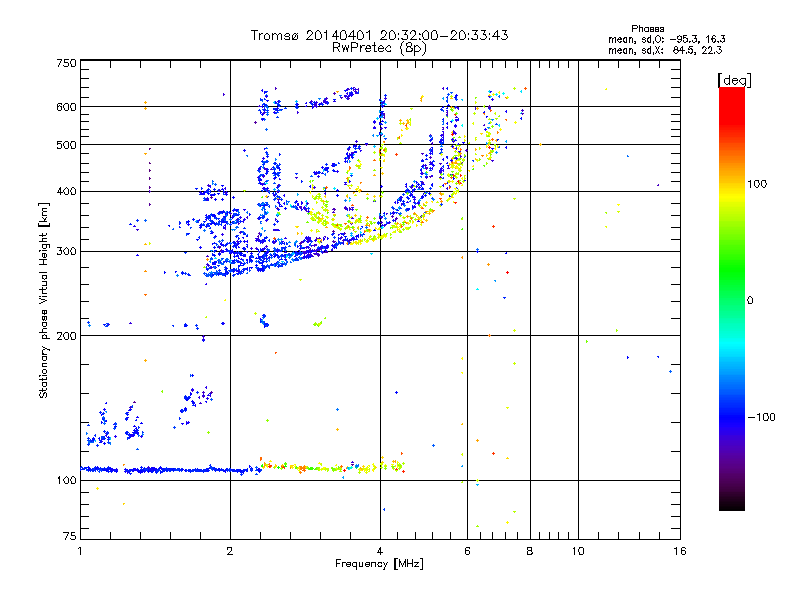
Task: Click the x-axis tick label '6'
Action: pyautogui.click(x=467, y=551)
